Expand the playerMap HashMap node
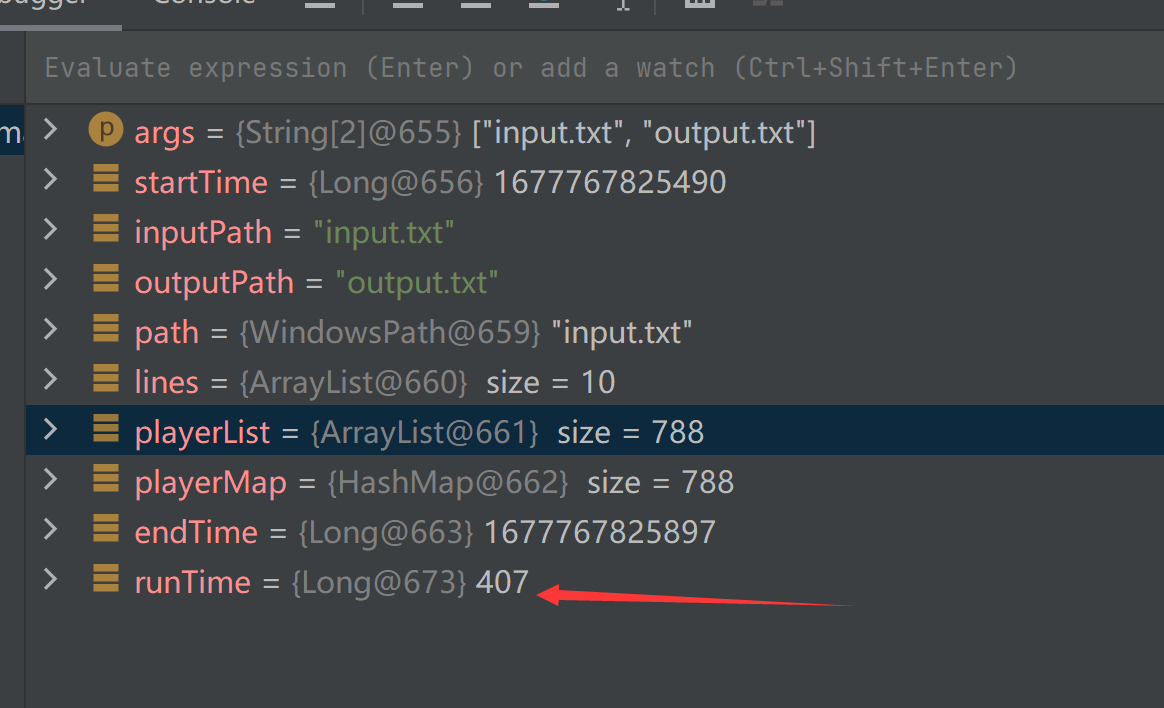Screen dimensions: 1164x708 [50, 480]
